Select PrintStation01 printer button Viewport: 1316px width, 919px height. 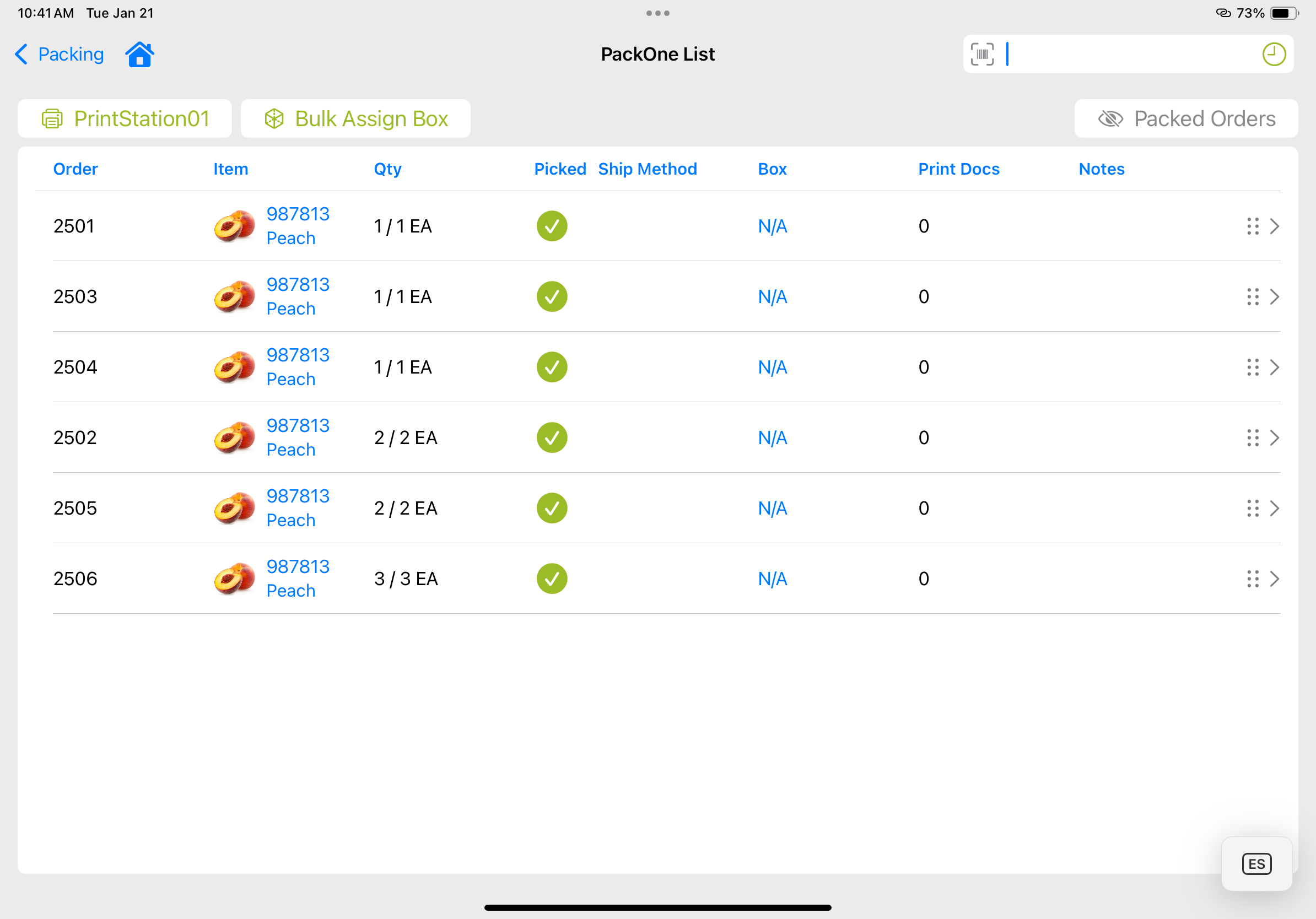[125, 118]
